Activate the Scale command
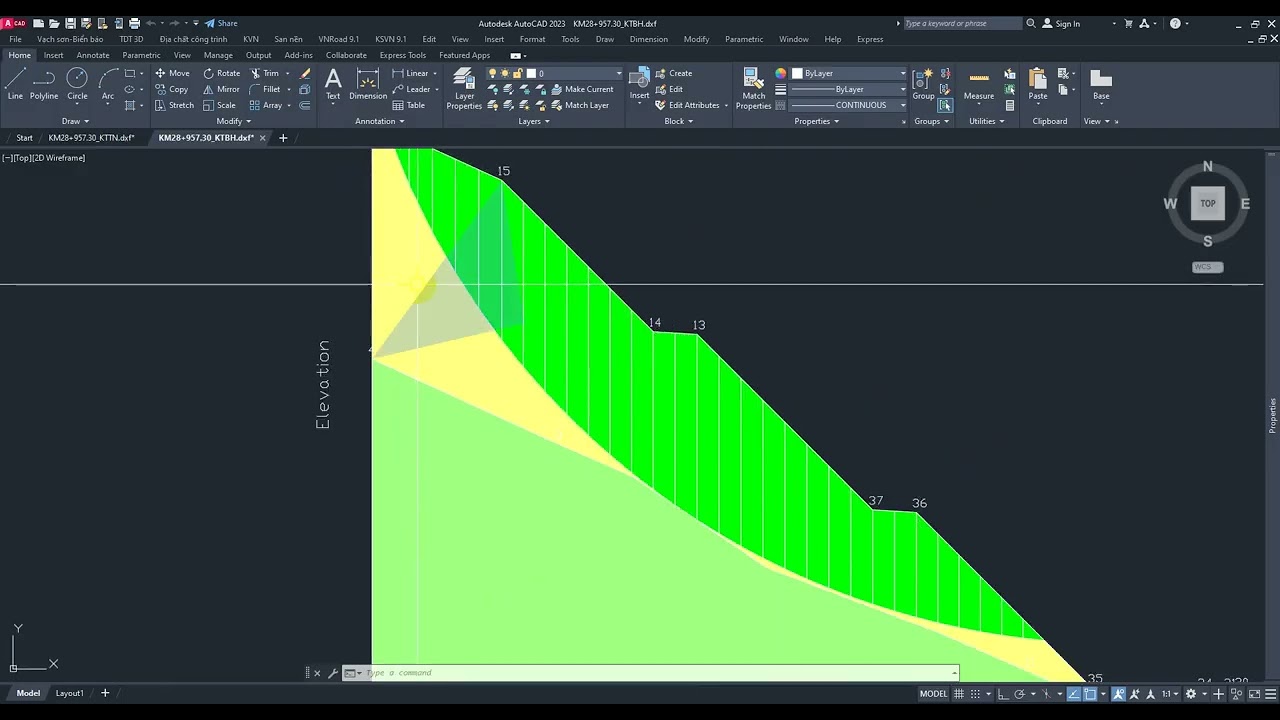1280x720 pixels. 219,105
